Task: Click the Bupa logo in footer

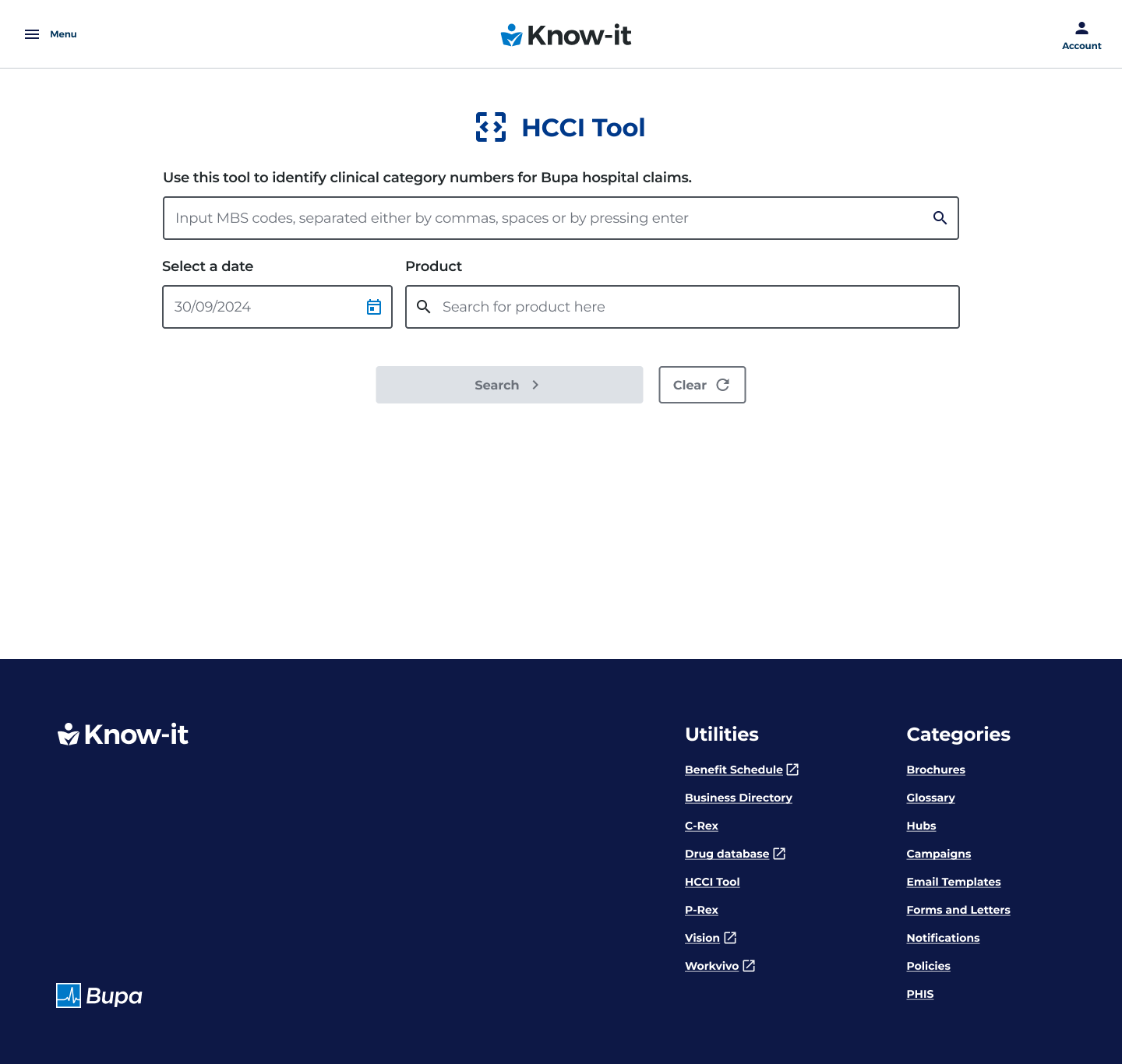Action: click(99, 995)
